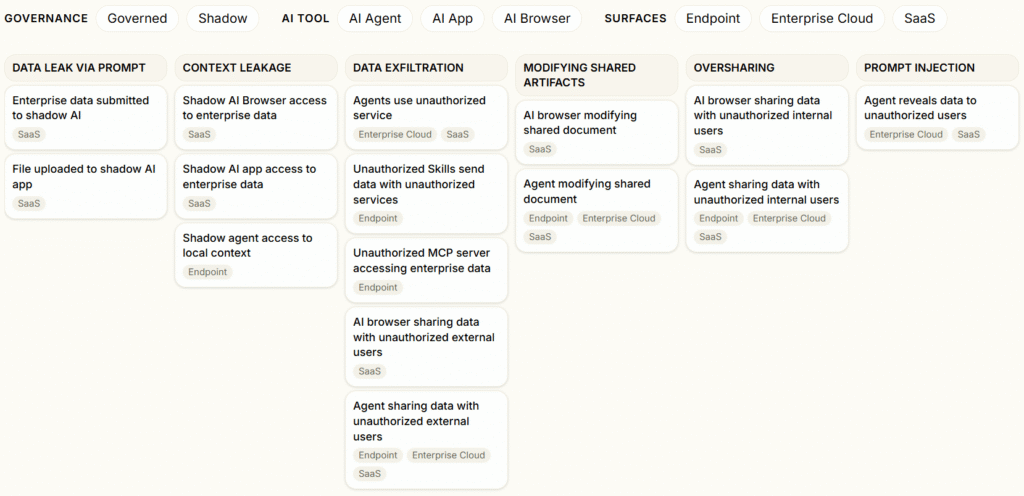The width and height of the screenshot is (1024, 496).
Task: Toggle the Shadow governance filter chip
Action: (222, 18)
